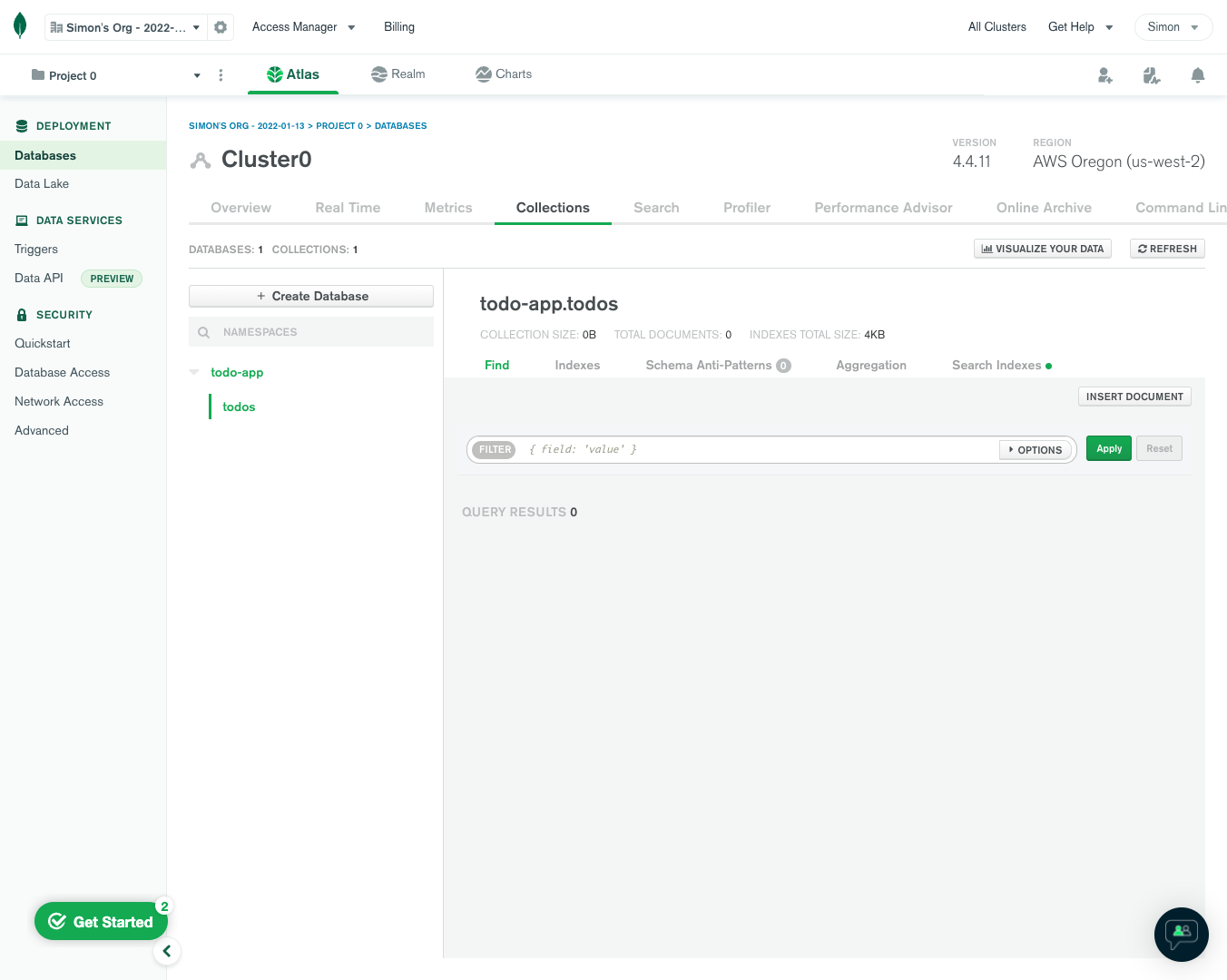Click the Cluster0 cluster icon
Screen dimensions: 1227x980
click(201, 161)
